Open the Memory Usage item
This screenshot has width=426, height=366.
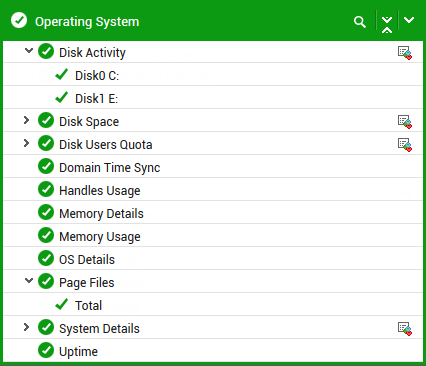pyautogui.click(x=100, y=237)
